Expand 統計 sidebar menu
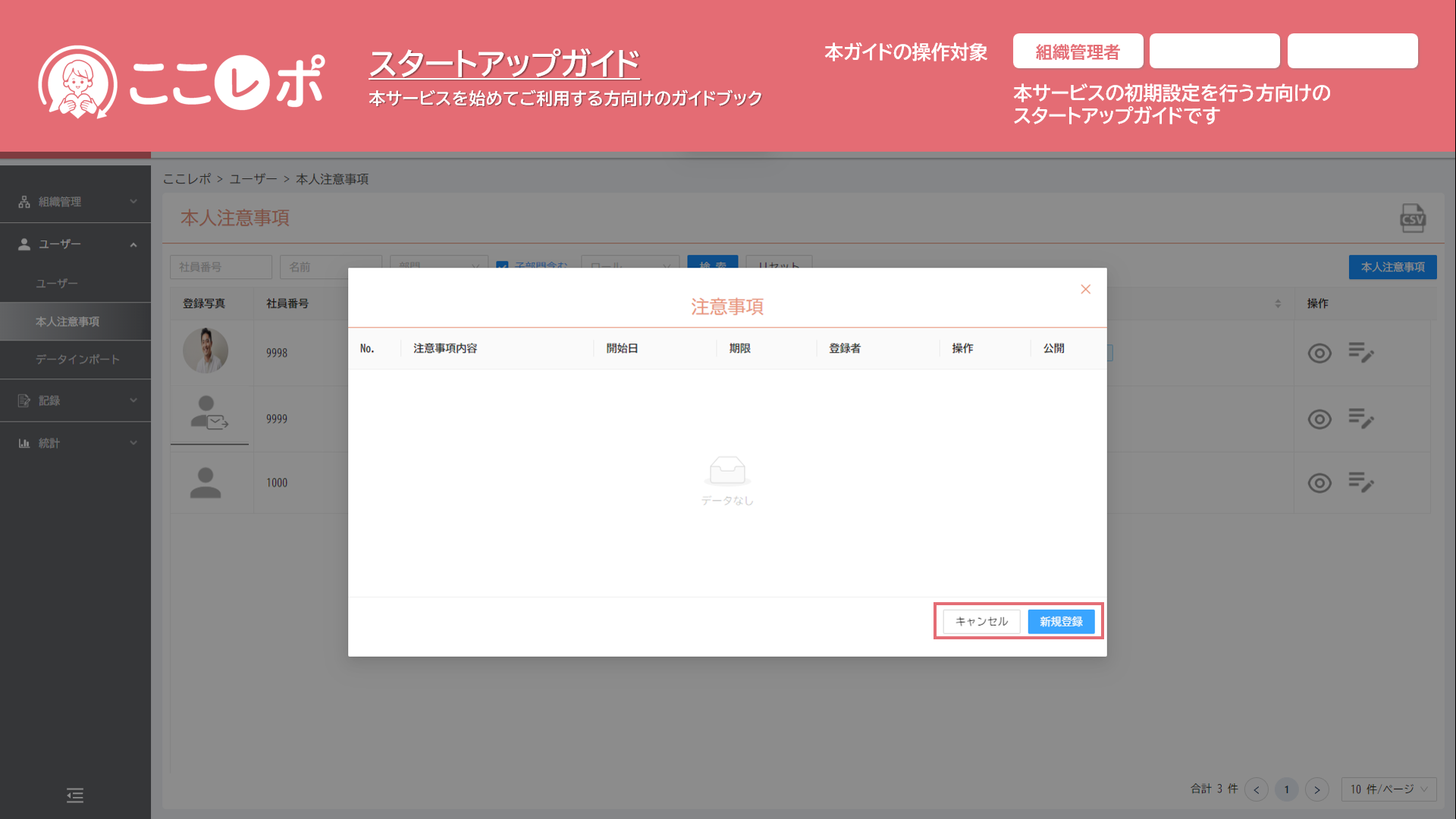The height and width of the screenshot is (819, 1456). (x=76, y=443)
